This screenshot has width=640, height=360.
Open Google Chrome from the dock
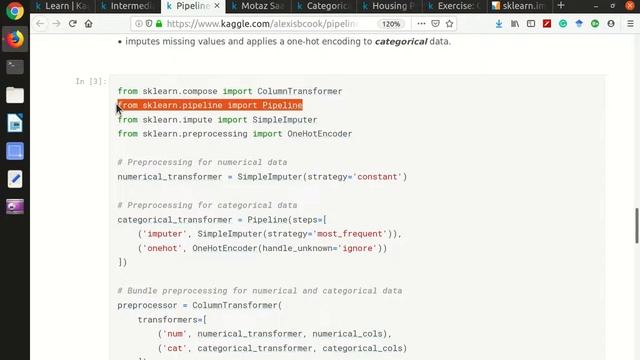[x=15, y=11]
